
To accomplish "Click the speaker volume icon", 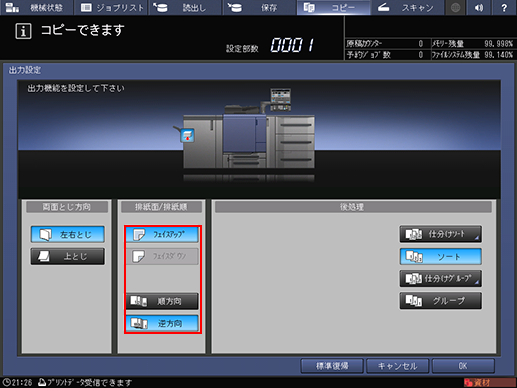I will tap(479, 7).
